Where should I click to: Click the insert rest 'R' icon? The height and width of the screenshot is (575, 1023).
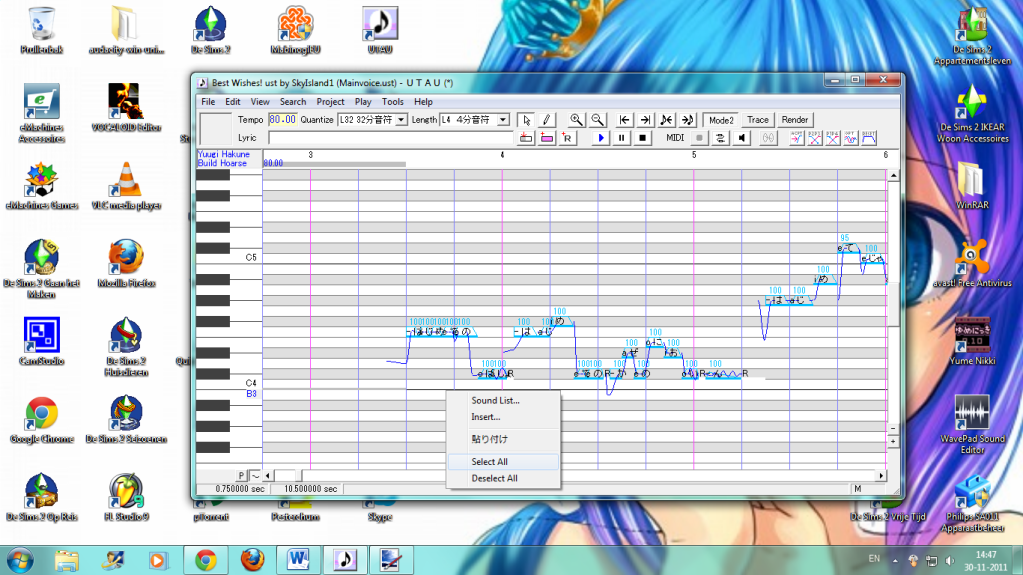(x=567, y=138)
